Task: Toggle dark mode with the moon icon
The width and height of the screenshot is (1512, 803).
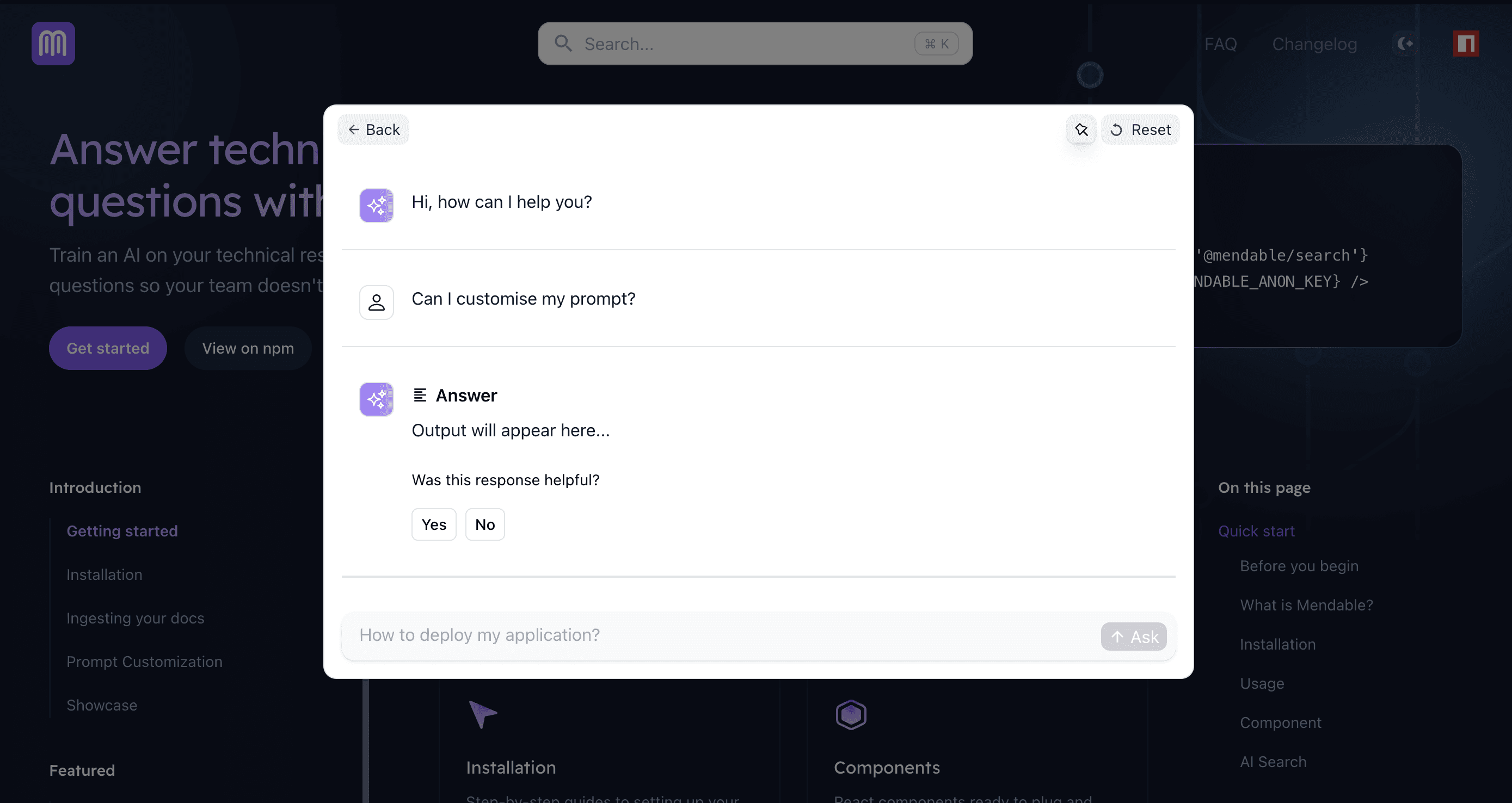Action: pos(1405,44)
